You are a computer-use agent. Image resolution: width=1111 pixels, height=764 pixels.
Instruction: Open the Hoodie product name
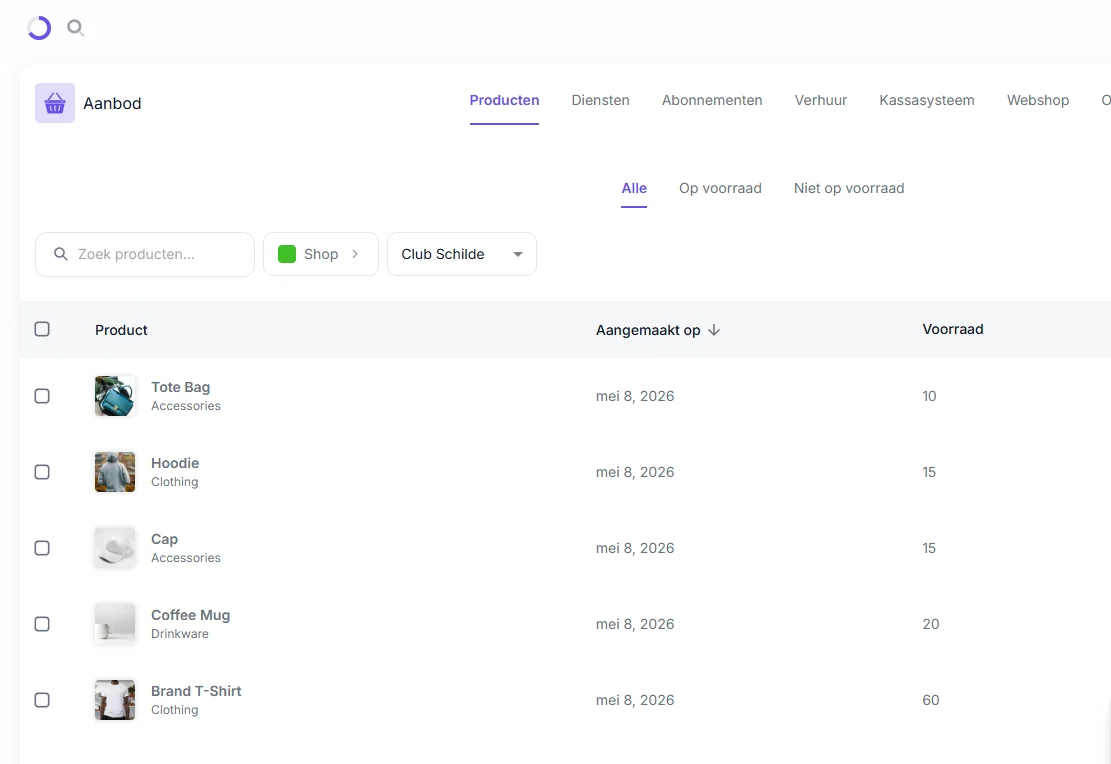click(x=175, y=463)
